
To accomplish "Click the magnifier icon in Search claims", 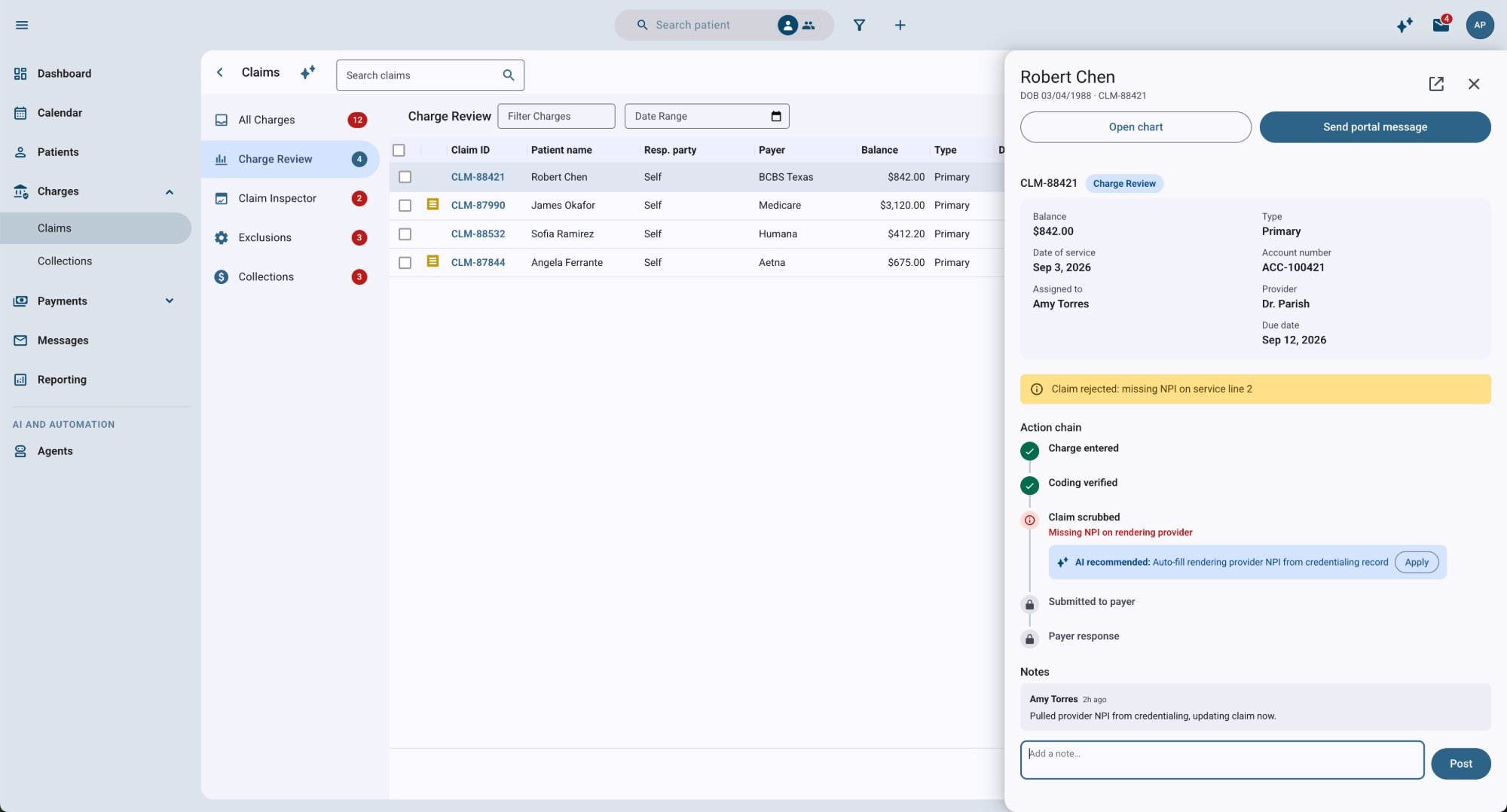I will (x=509, y=75).
